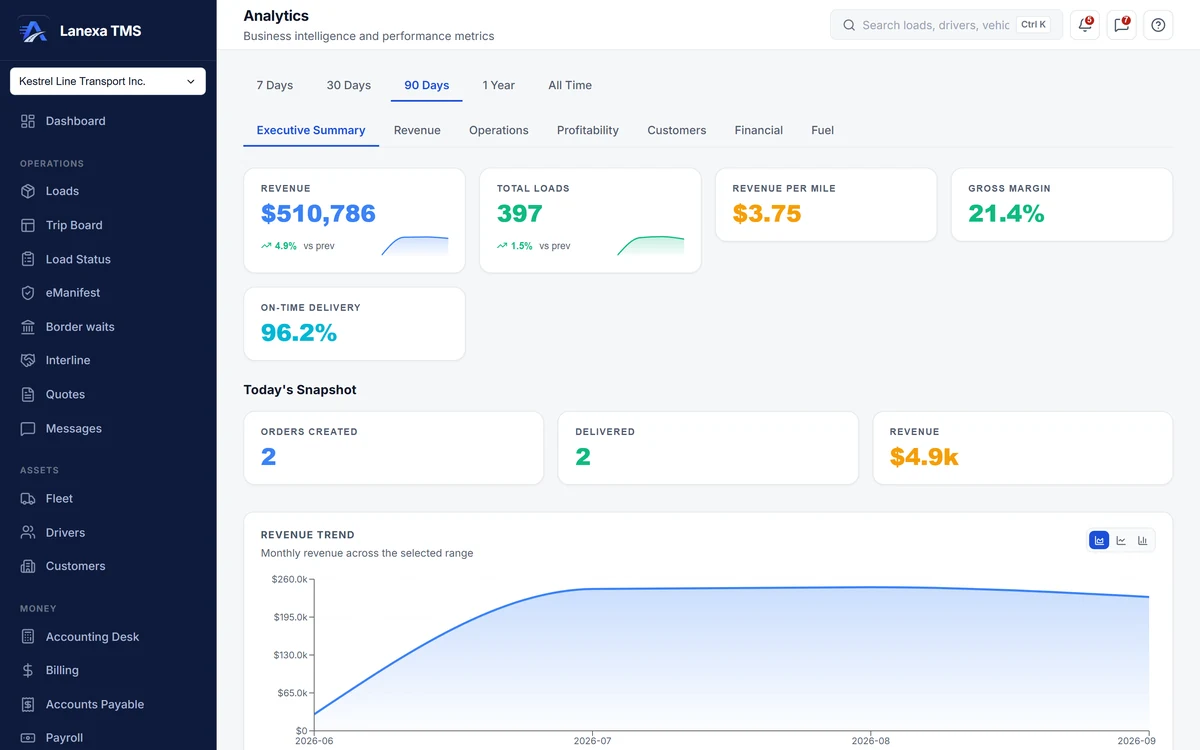1200x750 pixels.
Task: Click the Payroll banknote icon
Action: tap(28, 738)
